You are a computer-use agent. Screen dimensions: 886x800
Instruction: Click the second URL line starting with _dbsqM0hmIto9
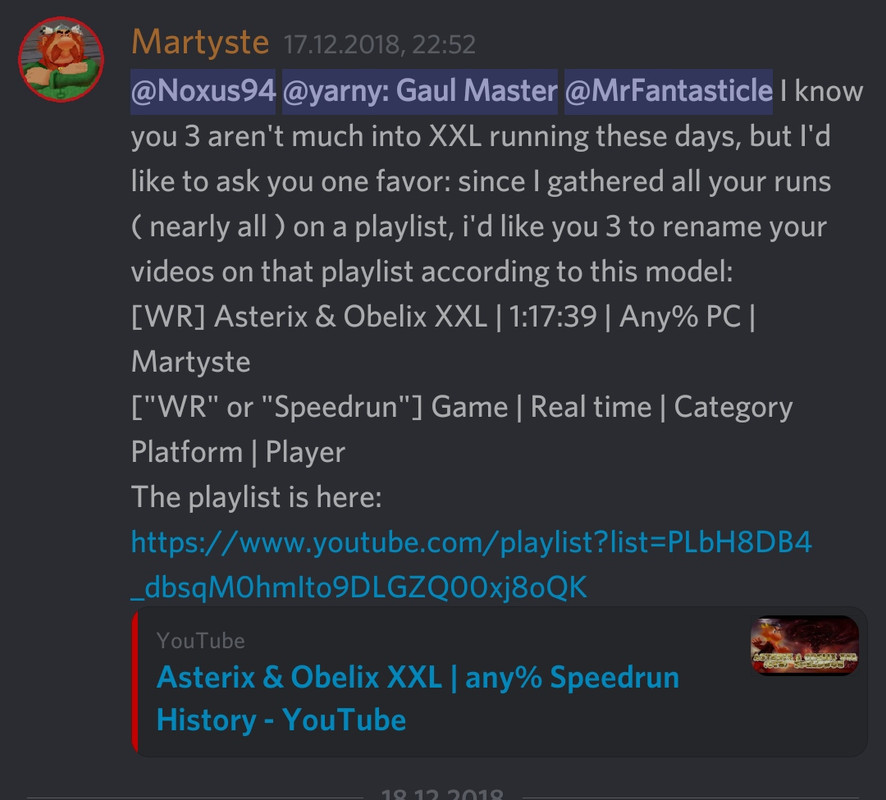(x=359, y=588)
